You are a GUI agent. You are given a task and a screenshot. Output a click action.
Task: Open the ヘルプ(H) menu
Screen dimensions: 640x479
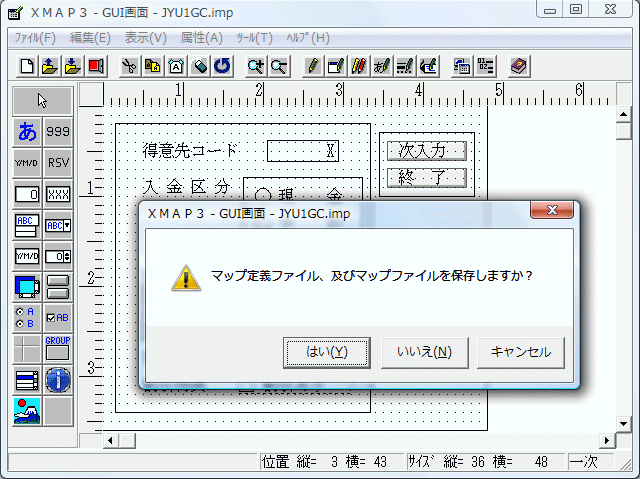click(308, 38)
